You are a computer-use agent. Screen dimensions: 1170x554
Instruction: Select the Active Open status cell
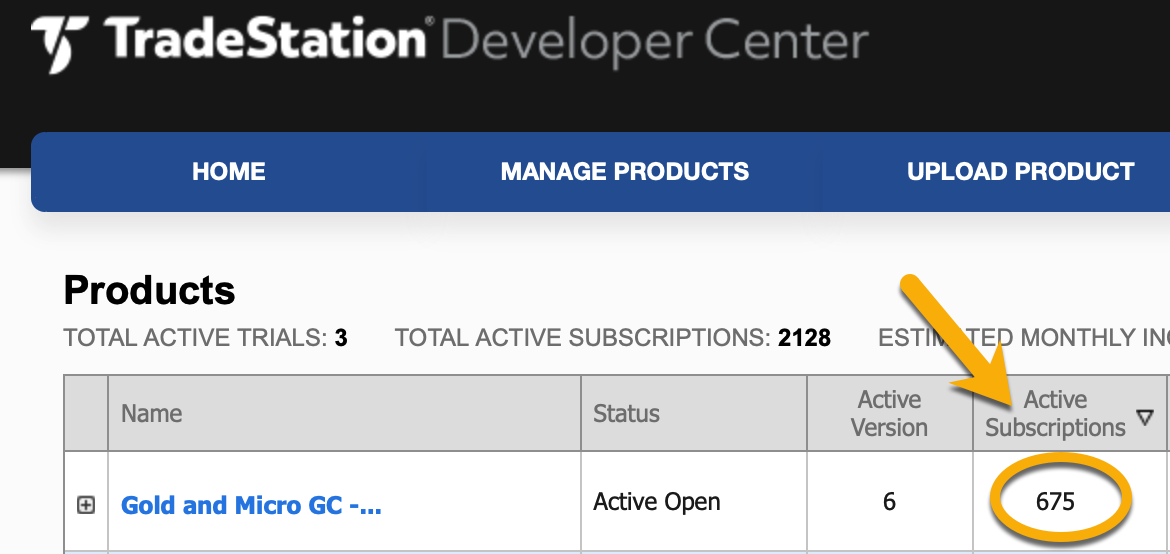tap(657, 502)
